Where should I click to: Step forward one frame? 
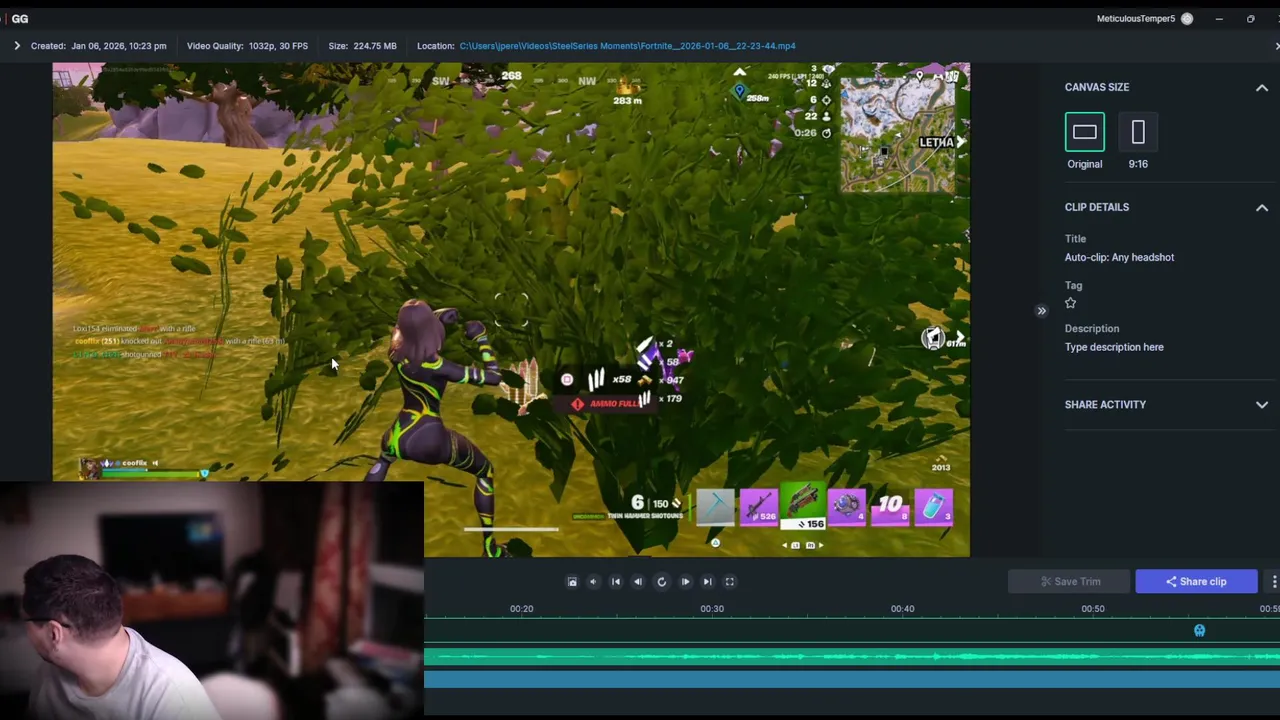(685, 582)
